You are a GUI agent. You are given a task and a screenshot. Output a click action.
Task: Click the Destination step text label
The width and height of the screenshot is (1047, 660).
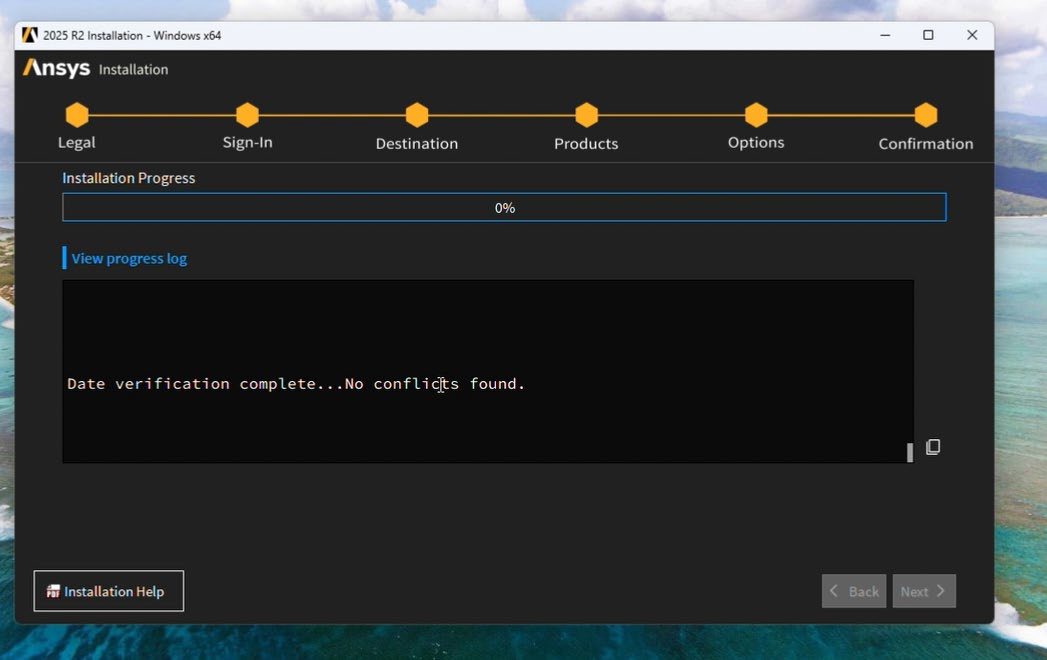tap(417, 144)
